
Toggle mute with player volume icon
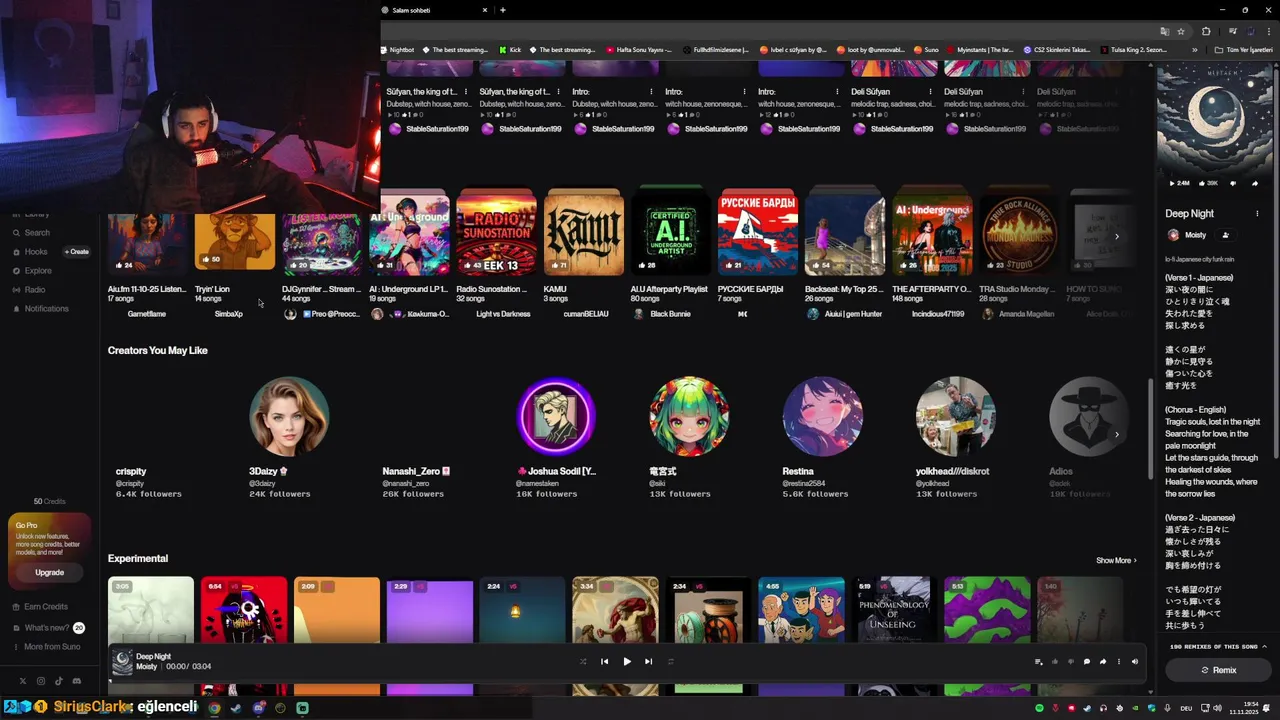point(1134,661)
